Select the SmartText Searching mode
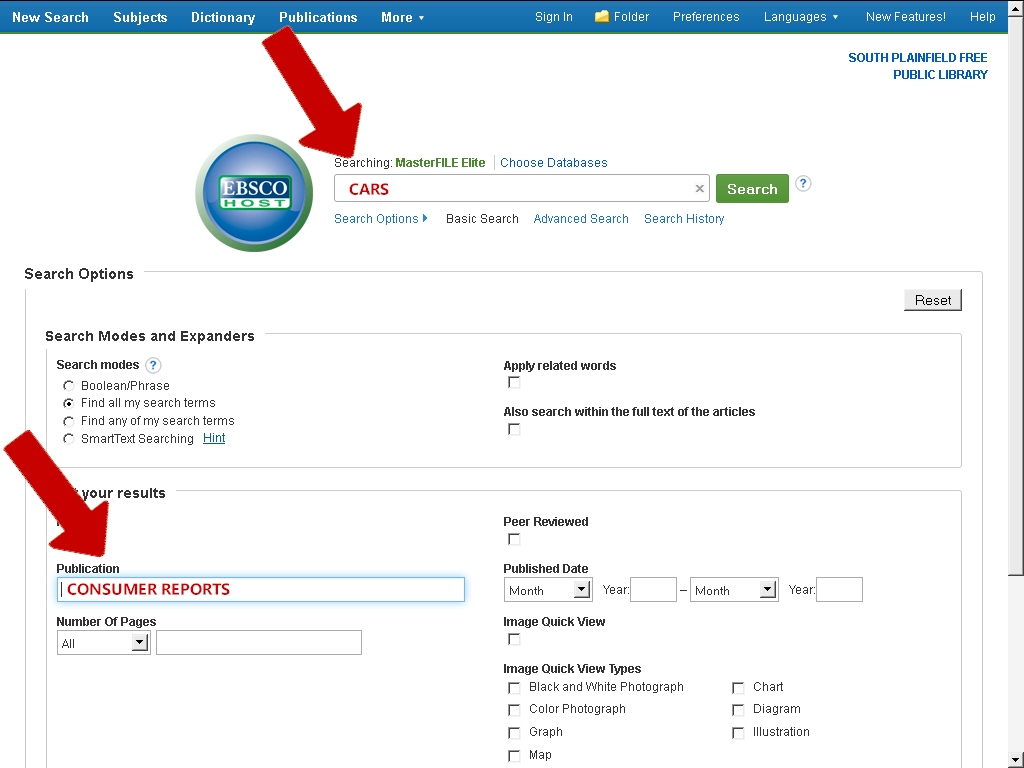Screen dimensions: 1024x768 pyautogui.click(x=69, y=439)
